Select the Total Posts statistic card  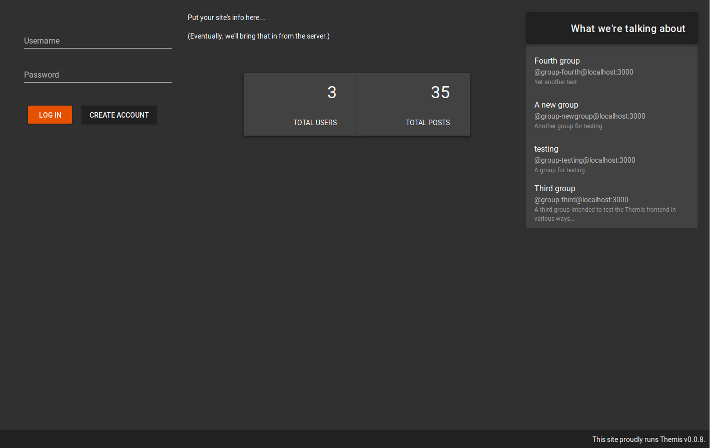coord(413,104)
